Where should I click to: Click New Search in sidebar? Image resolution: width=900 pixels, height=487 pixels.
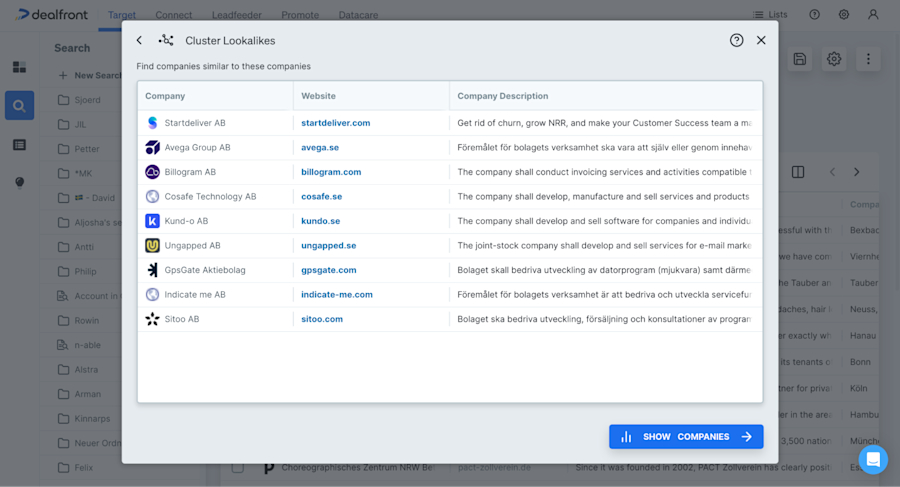click(x=90, y=75)
